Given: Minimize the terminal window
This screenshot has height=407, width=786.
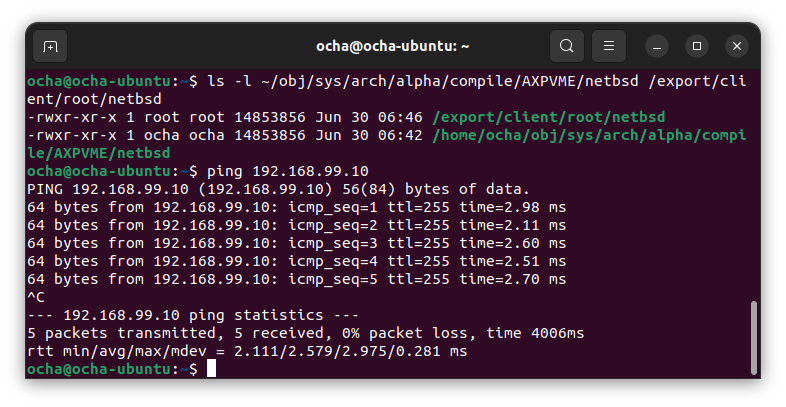Looking at the screenshot, I should (657, 46).
